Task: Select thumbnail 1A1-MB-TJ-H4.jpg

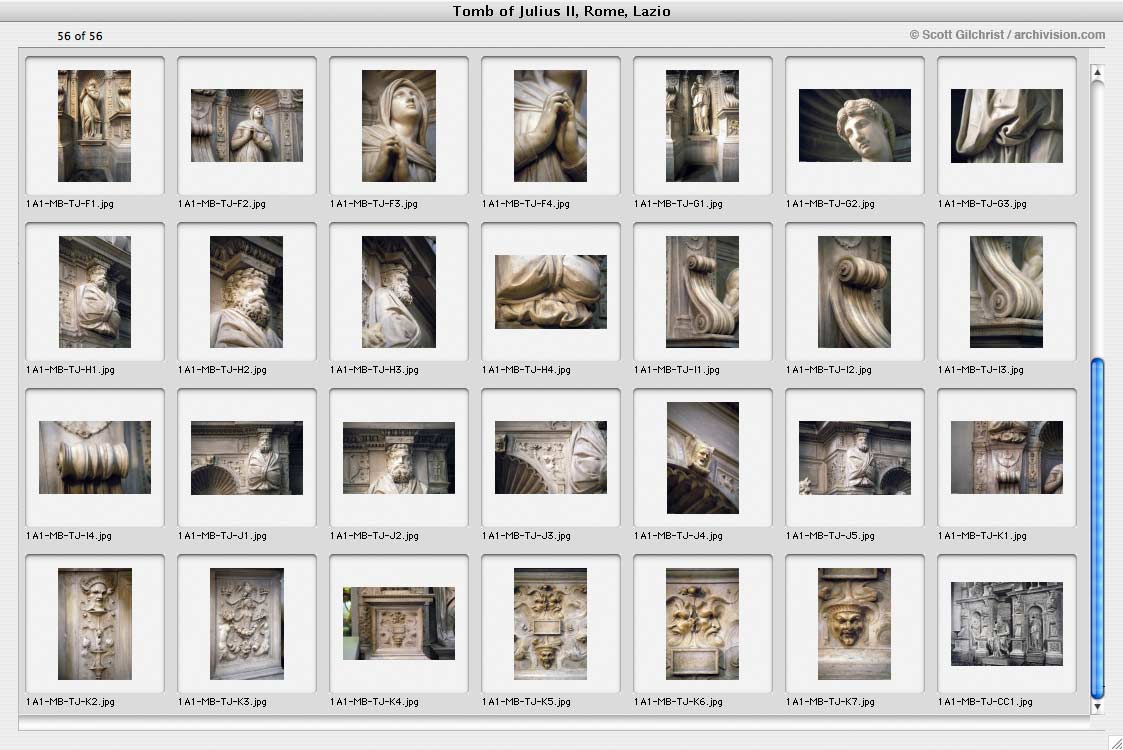Action: (550, 292)
